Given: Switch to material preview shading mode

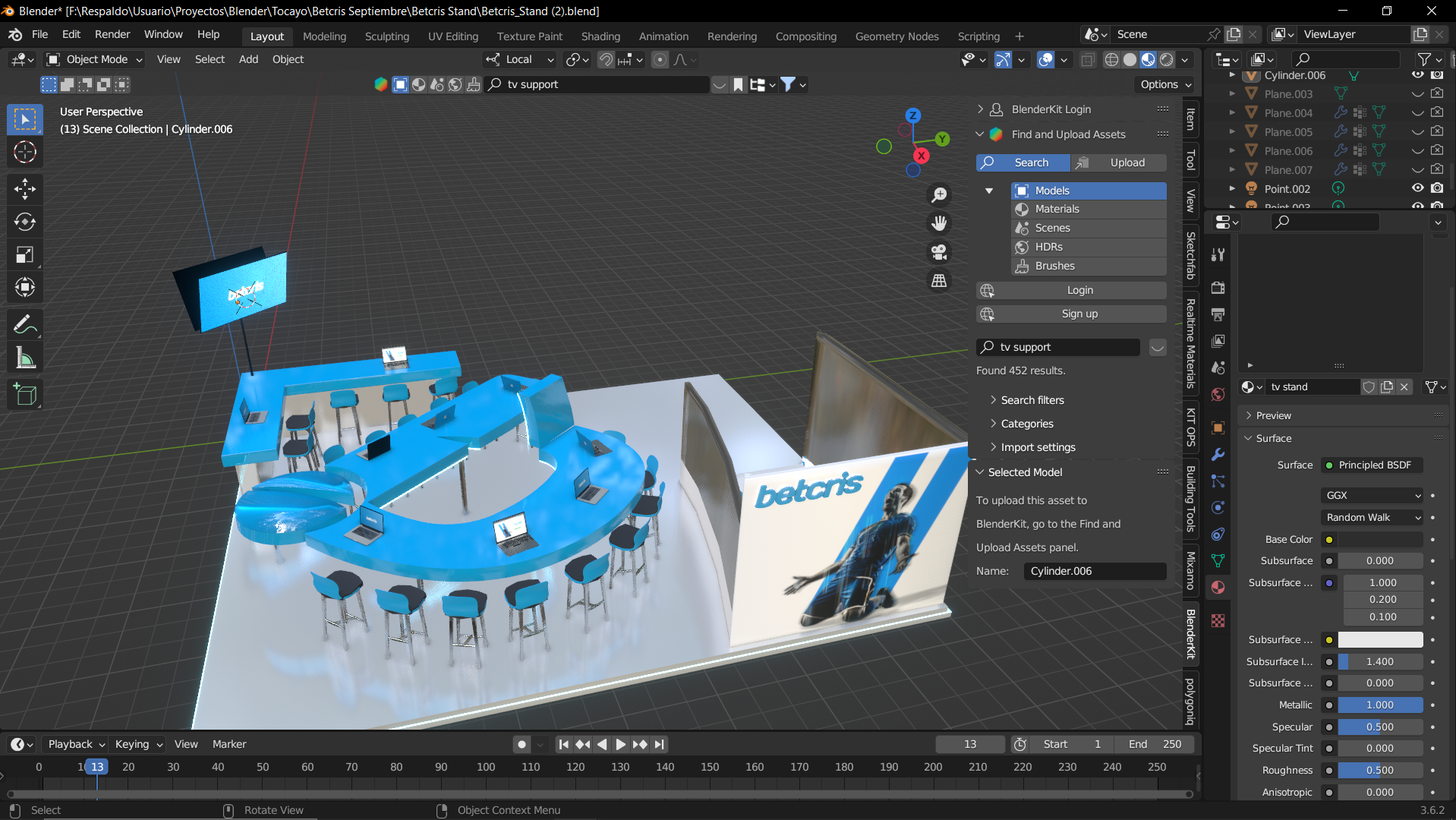Looking at the screenshot, I should tap(1149, 60).
